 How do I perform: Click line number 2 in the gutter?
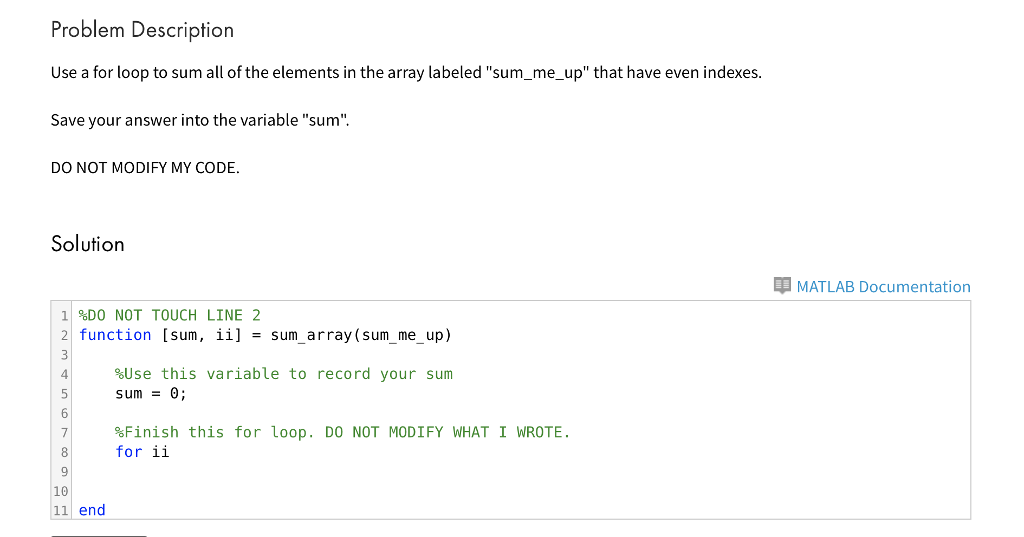[x=64, y=335]
